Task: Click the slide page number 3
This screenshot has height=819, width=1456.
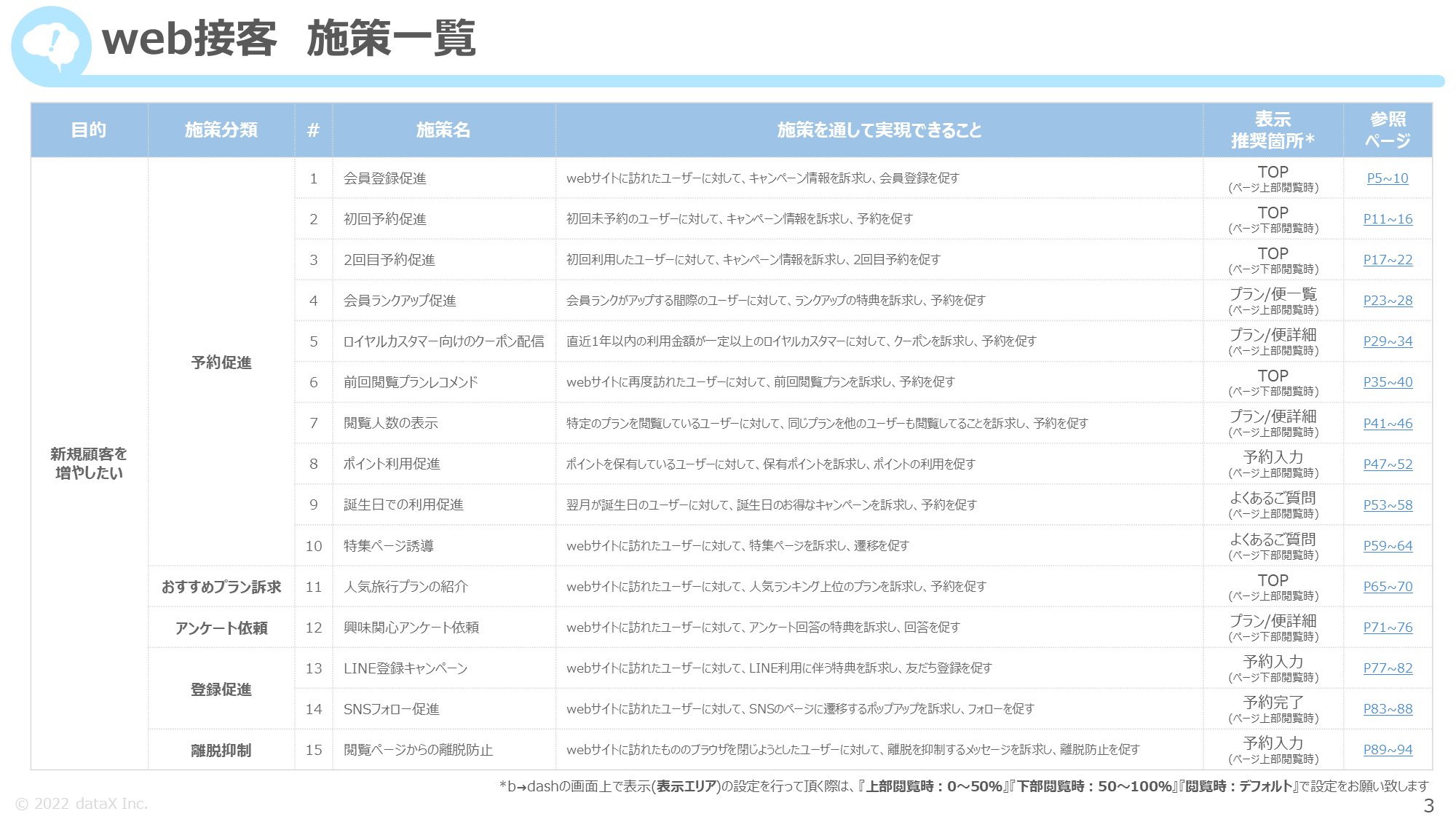Action: pyautogui.click(x=1428, y=806)
